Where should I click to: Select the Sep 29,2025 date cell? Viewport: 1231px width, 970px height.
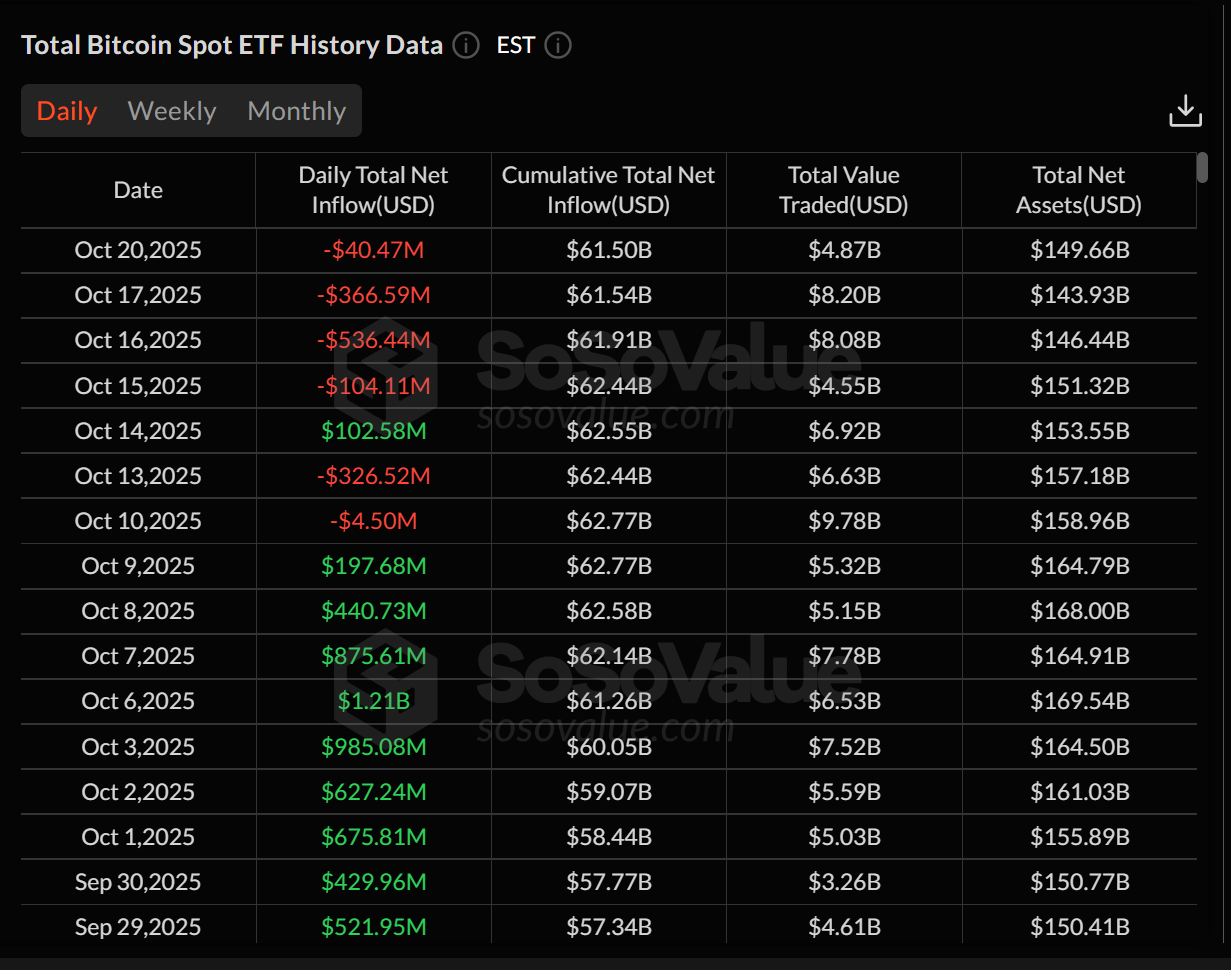coord(137,926)
